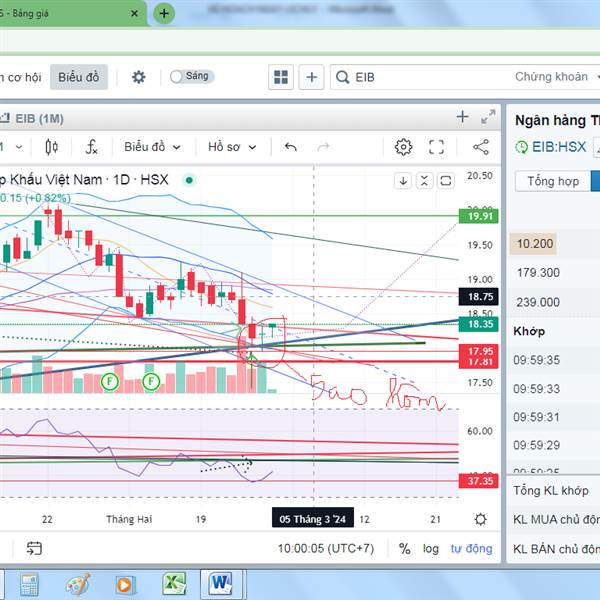Expand the Biểu đồ dropdown in toolbar

pyautogui.click(x=152, y=147)
